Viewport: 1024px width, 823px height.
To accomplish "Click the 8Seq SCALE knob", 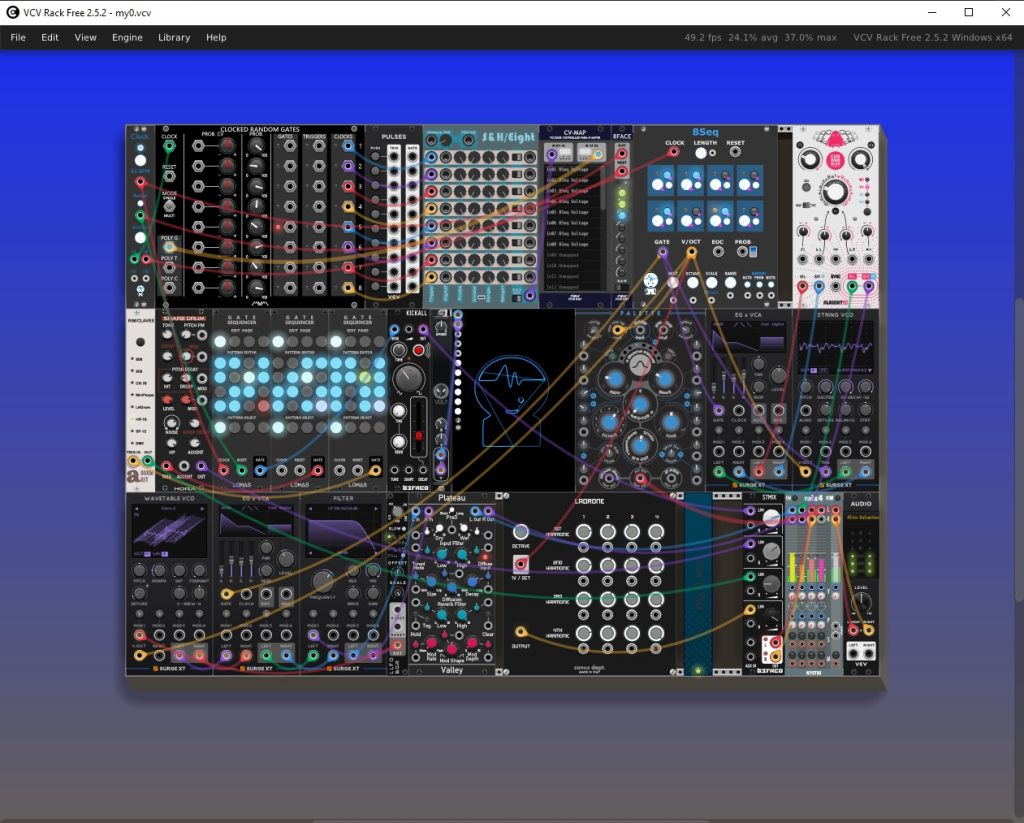I will pyautogui.click(x=711, y=283).
